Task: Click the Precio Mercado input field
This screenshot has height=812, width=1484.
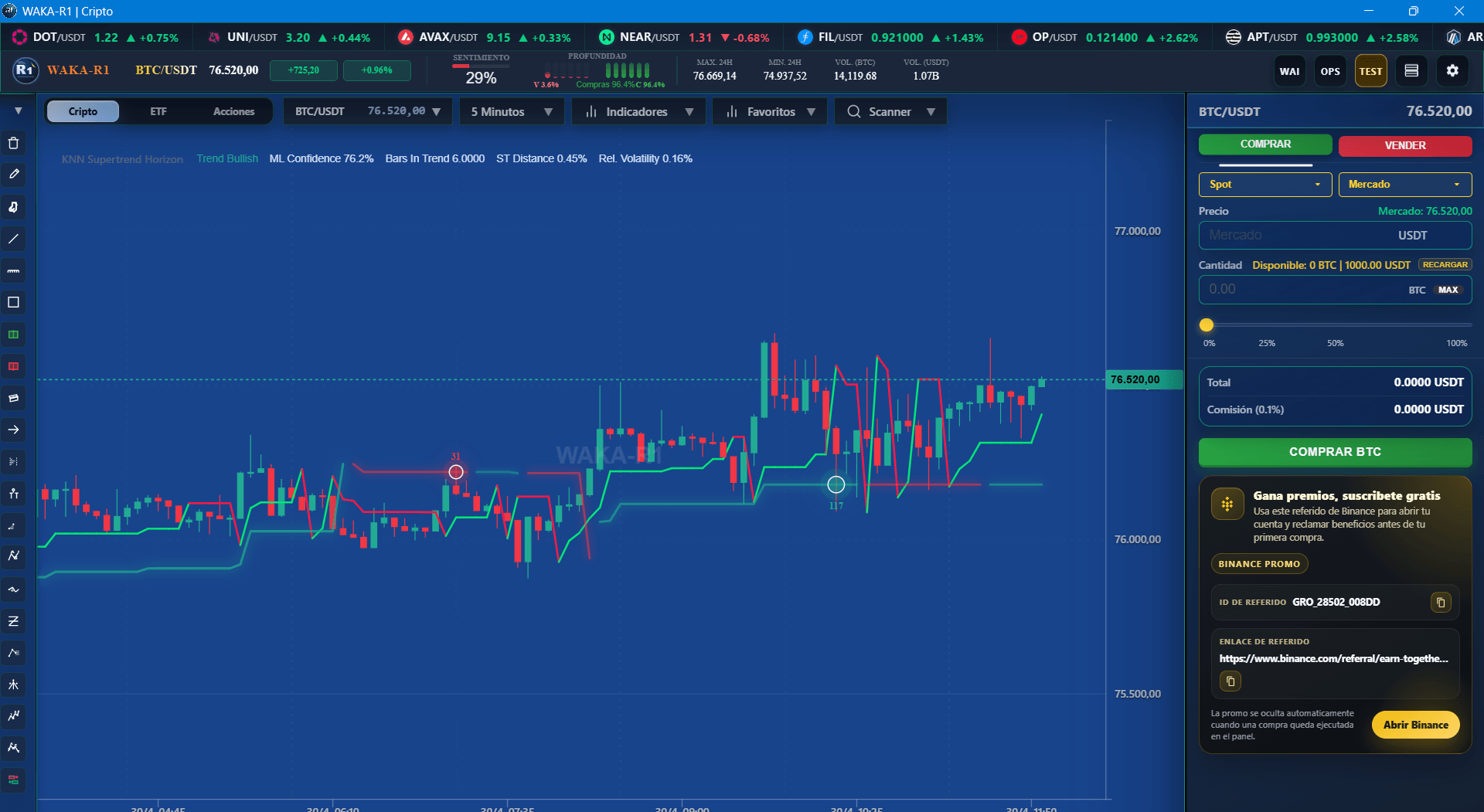Action: (x=1335, y=235)
